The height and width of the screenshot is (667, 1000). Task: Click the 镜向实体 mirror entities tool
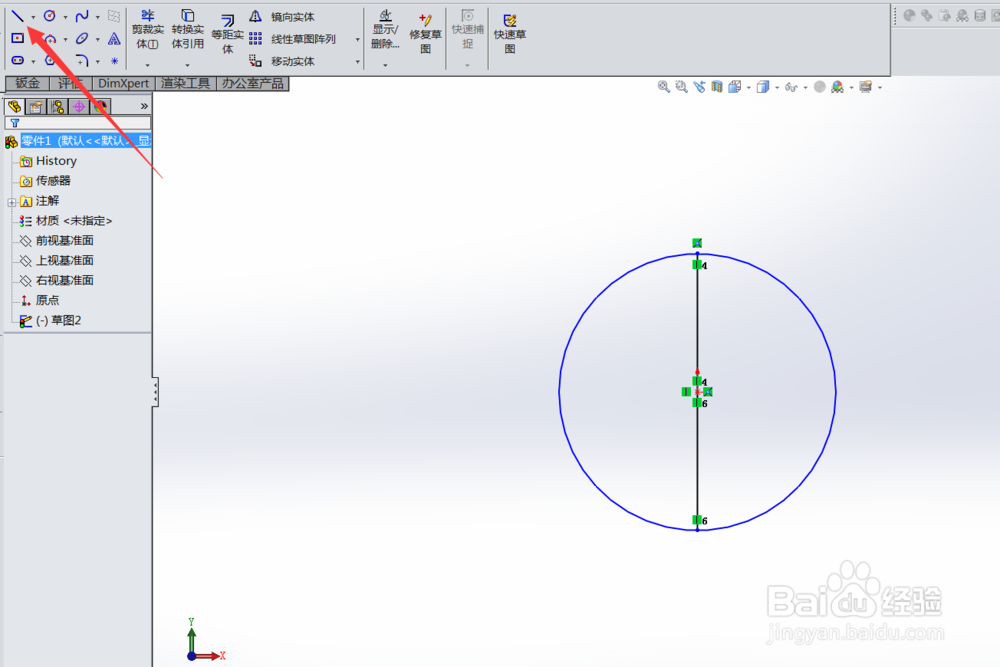coord(281,17)
